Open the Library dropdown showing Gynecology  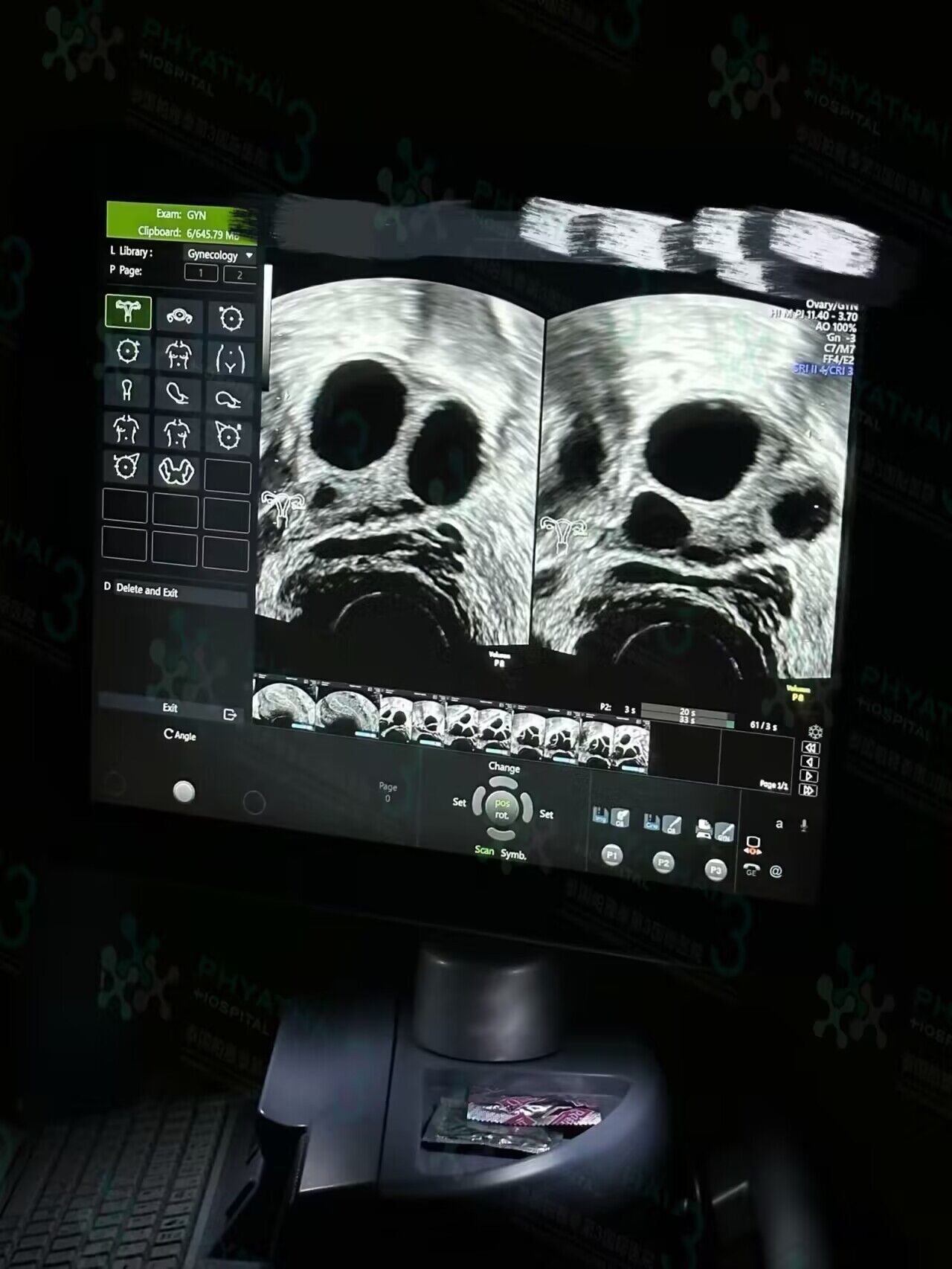tap(220, 254)
